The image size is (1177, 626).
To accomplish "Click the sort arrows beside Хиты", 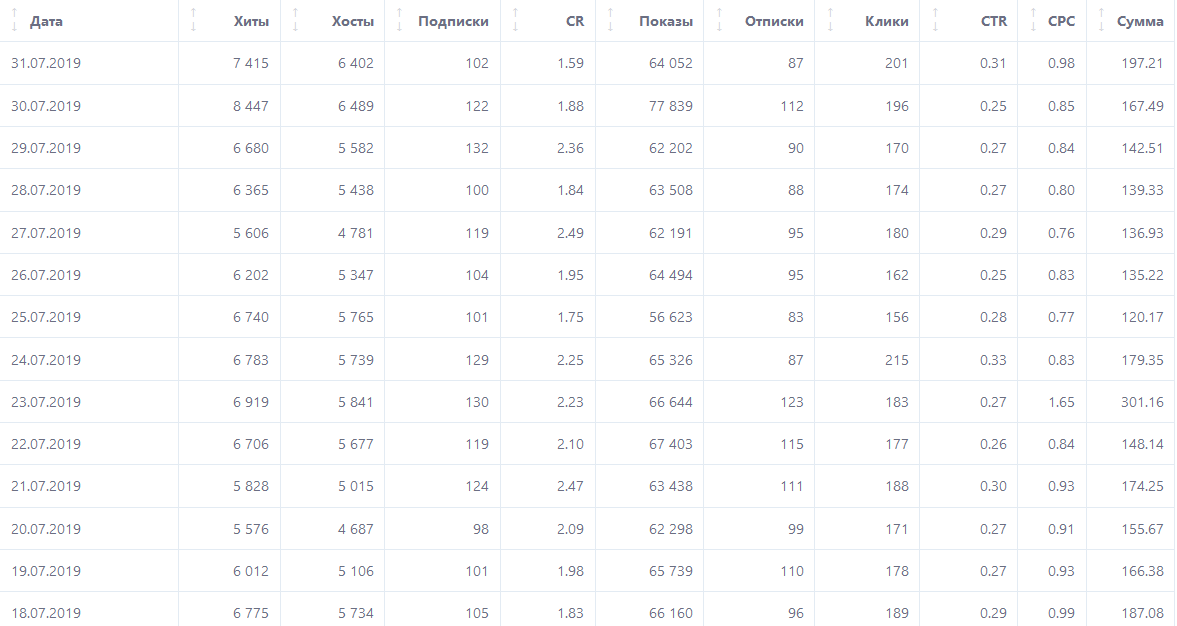I will [194, 20].
